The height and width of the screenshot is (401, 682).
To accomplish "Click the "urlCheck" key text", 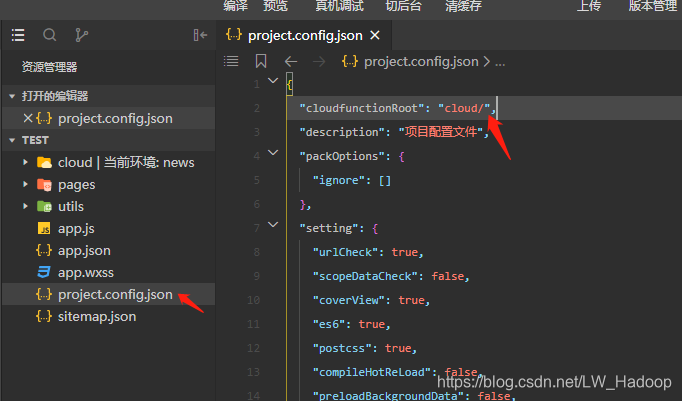I will coord(345,252).
